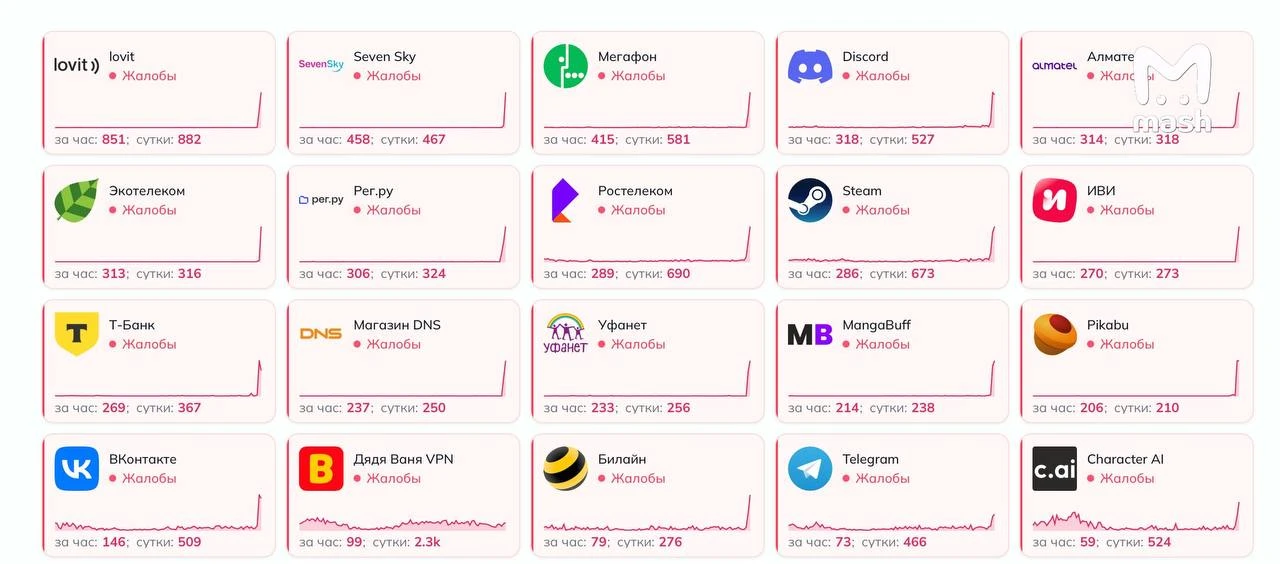Click the ИВИ red logo icon

[x=1055, y=200]
